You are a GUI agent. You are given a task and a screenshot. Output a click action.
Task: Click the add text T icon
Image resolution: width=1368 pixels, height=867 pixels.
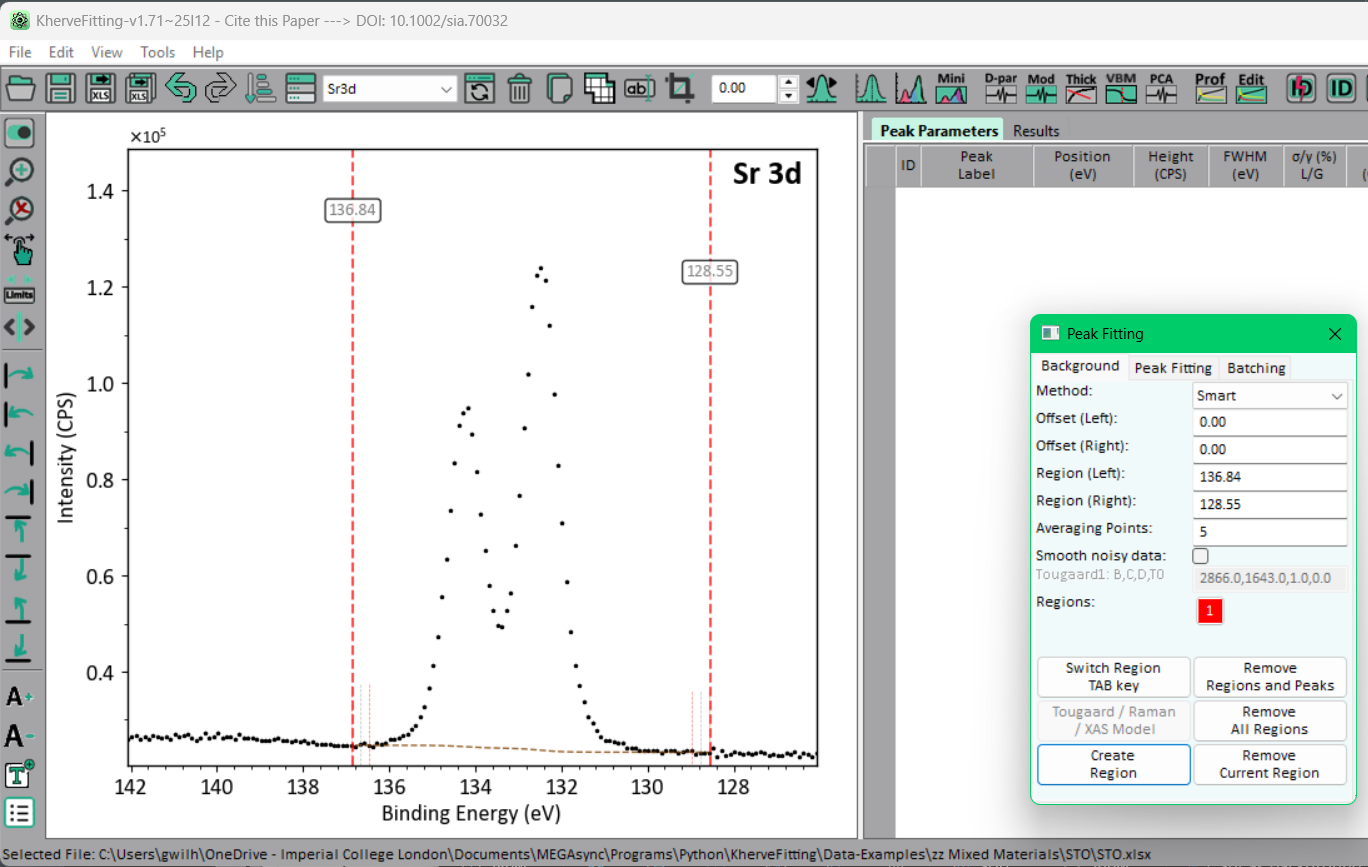tap(19, 774)
